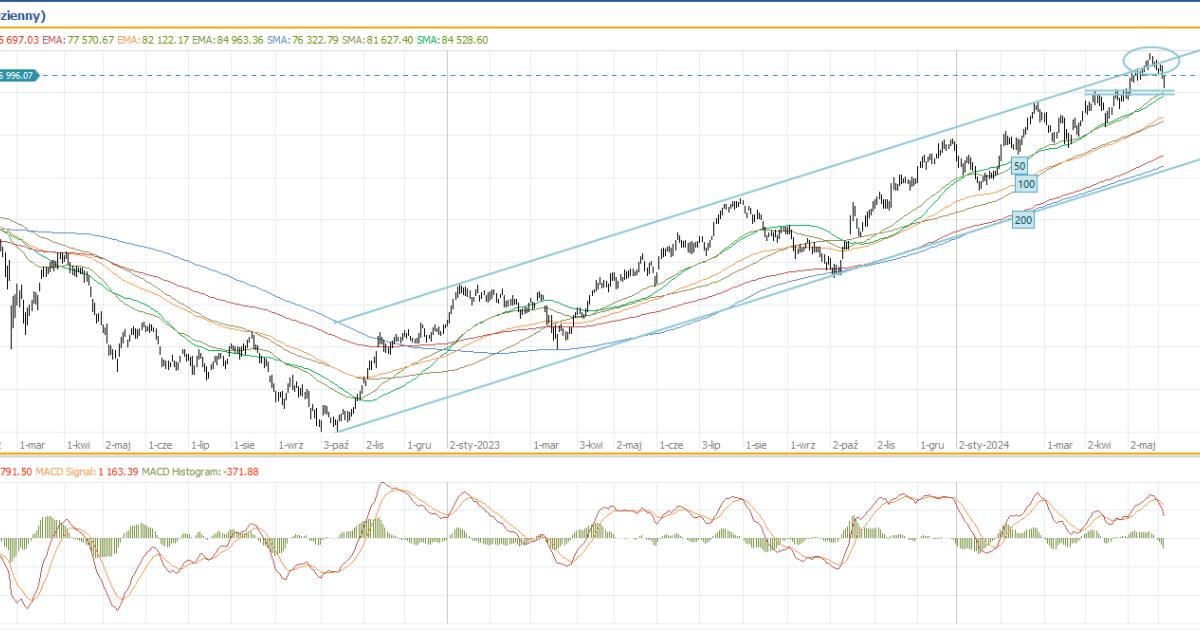Screen dimensions: 1200x630
Task: Click the blue SMA 76 322.79 legend entry
Action: coord(304,39)
